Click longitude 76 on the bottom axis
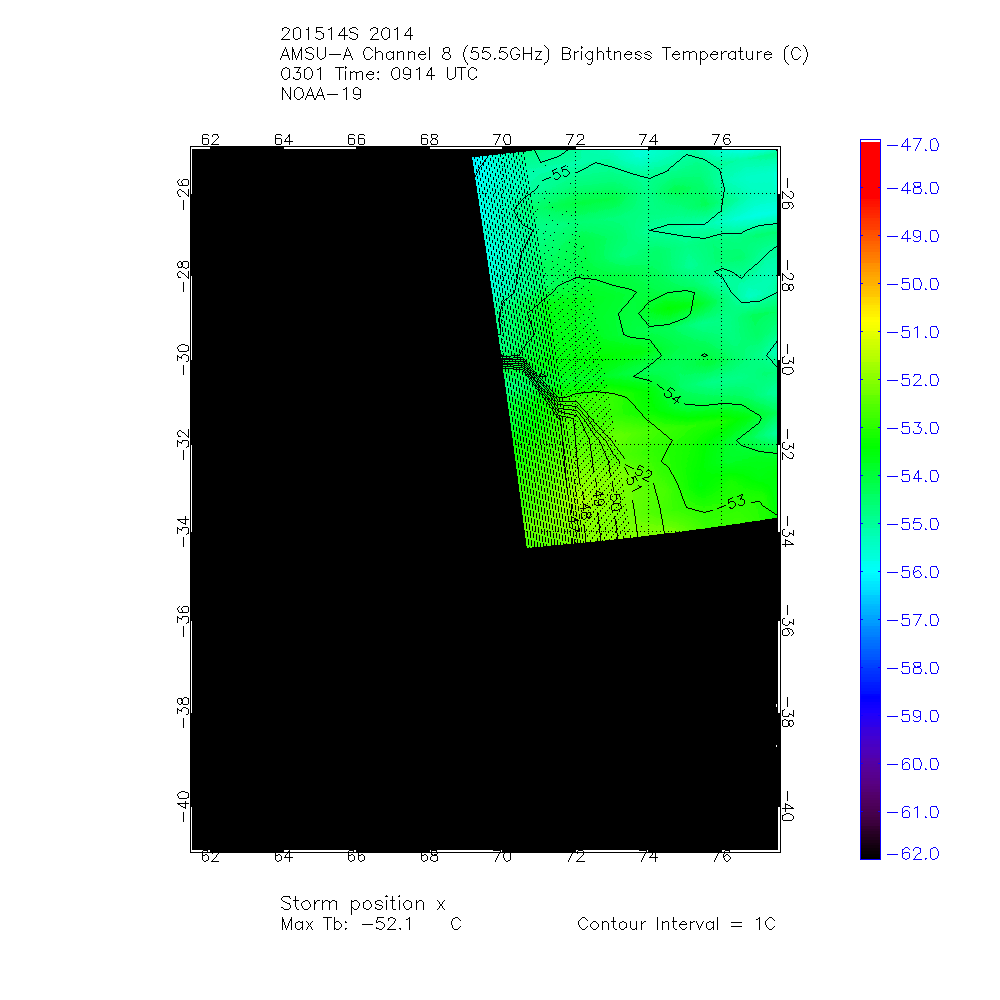The height and width of the screenshot is (1000, 1000). (721, 857)
